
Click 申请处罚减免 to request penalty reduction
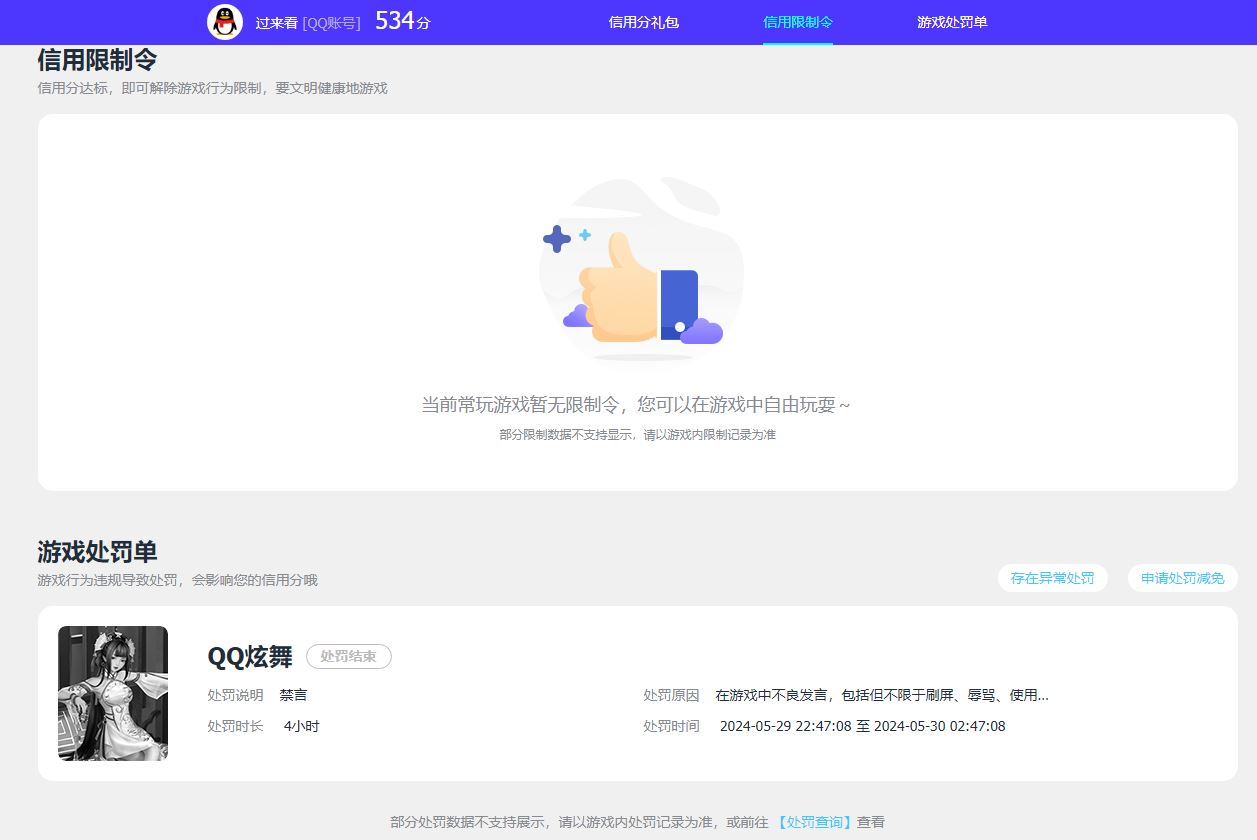[x=1182, y=578]
